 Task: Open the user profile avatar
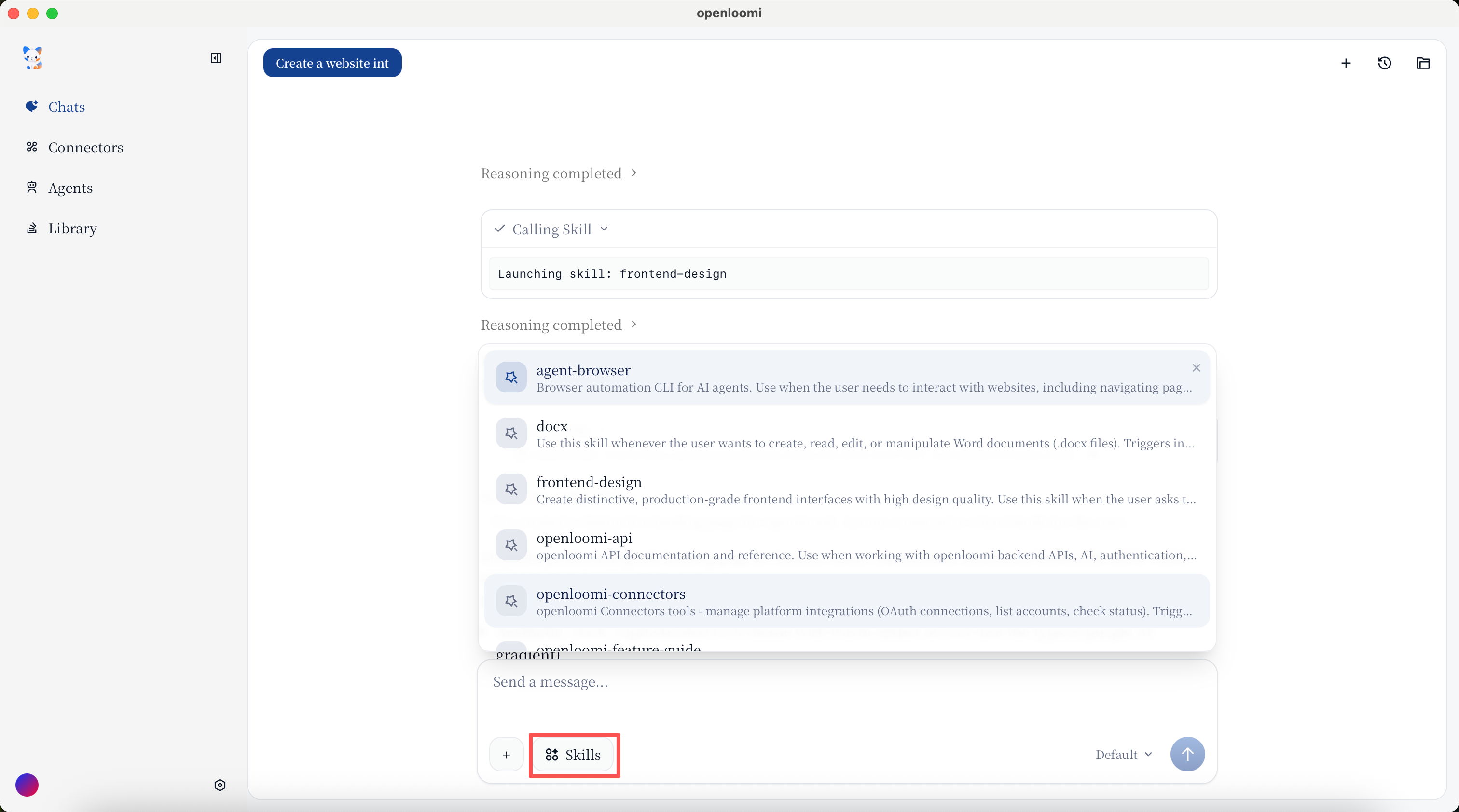coord(27,785)
